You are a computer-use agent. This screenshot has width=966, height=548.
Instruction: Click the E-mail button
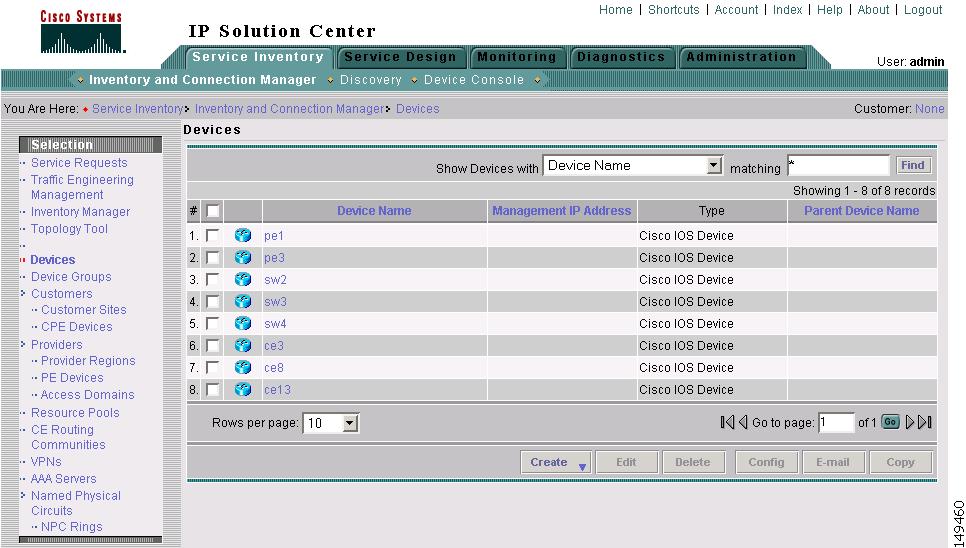pyautogui.click(x=833, y=462)
